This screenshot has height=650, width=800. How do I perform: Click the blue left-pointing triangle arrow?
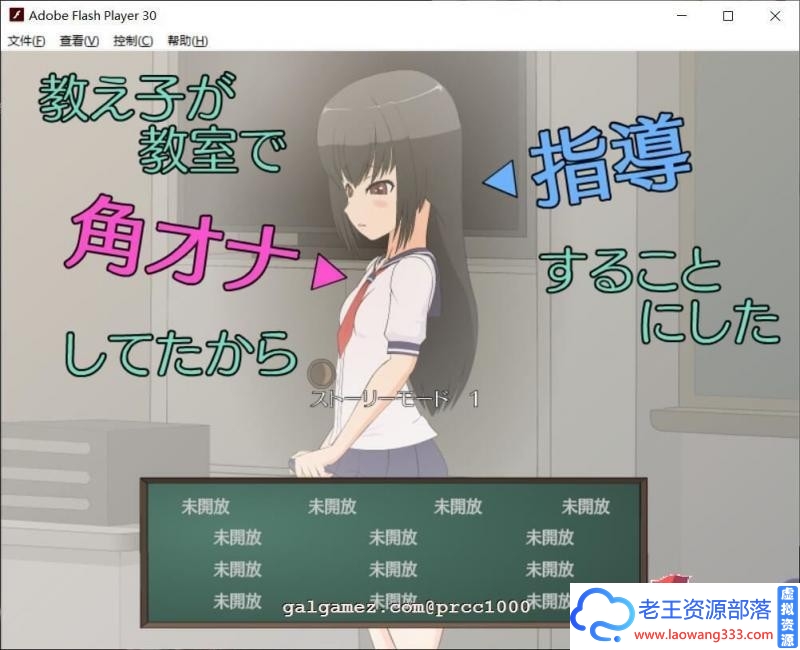coord(502,179)
